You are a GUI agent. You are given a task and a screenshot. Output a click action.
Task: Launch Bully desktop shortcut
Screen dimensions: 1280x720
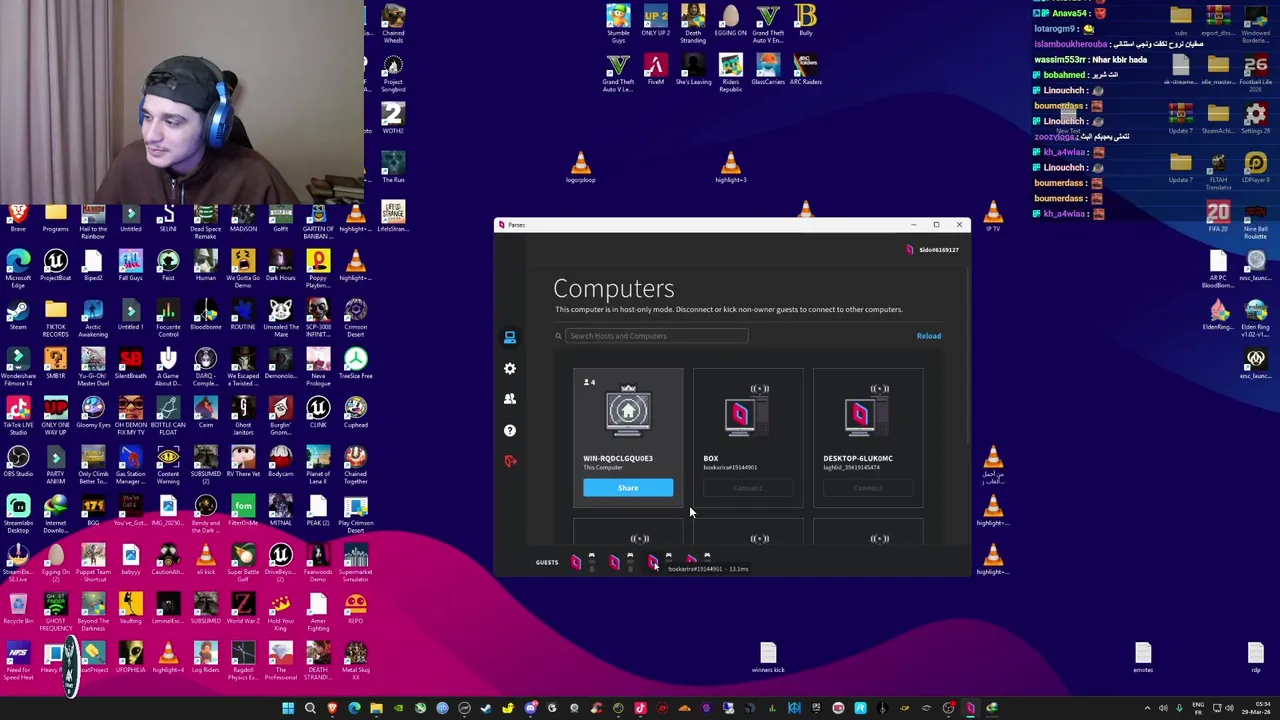click(805, 20)
